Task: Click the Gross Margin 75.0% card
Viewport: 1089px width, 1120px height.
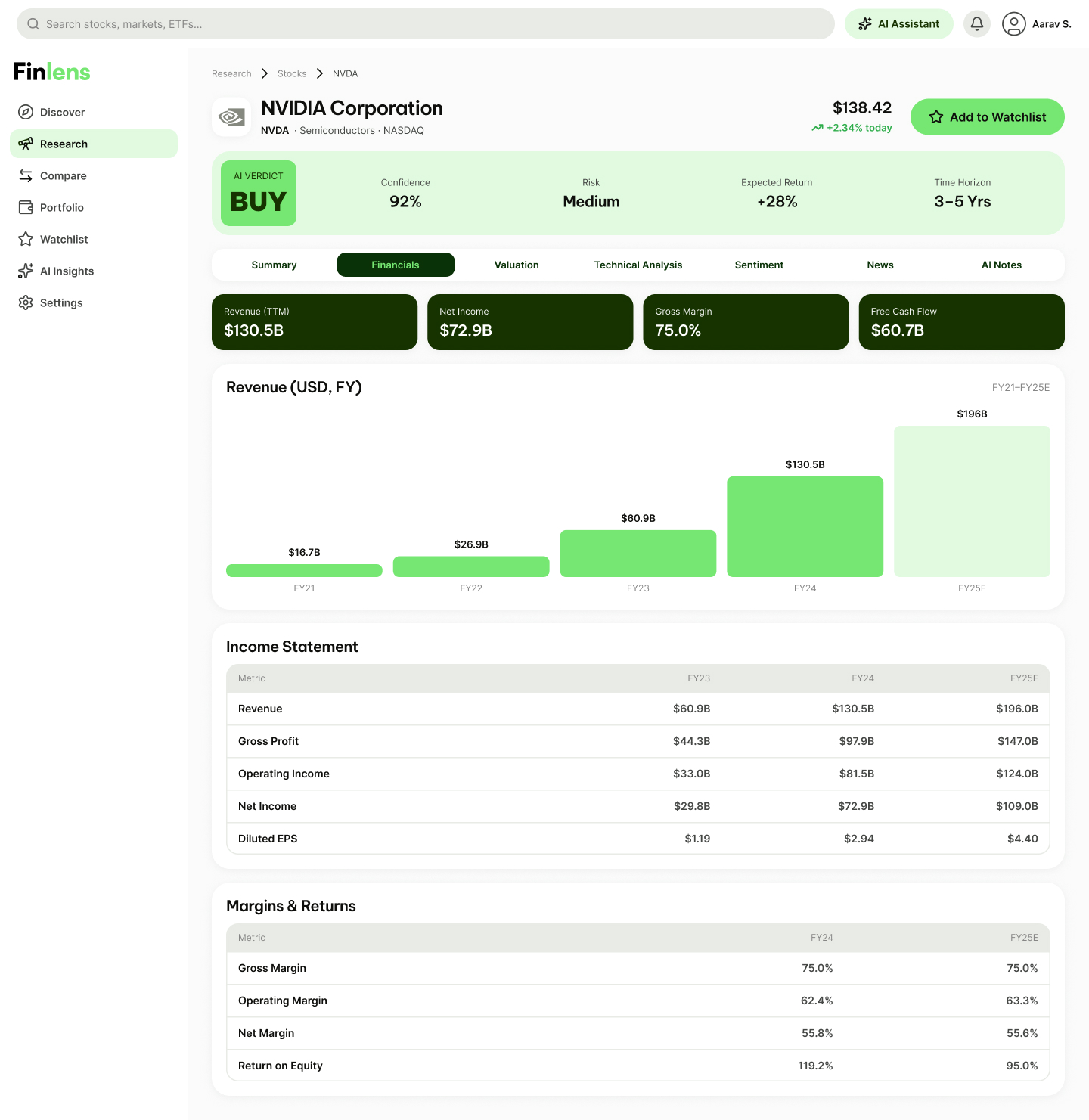Action: click(x=746, y=322)
